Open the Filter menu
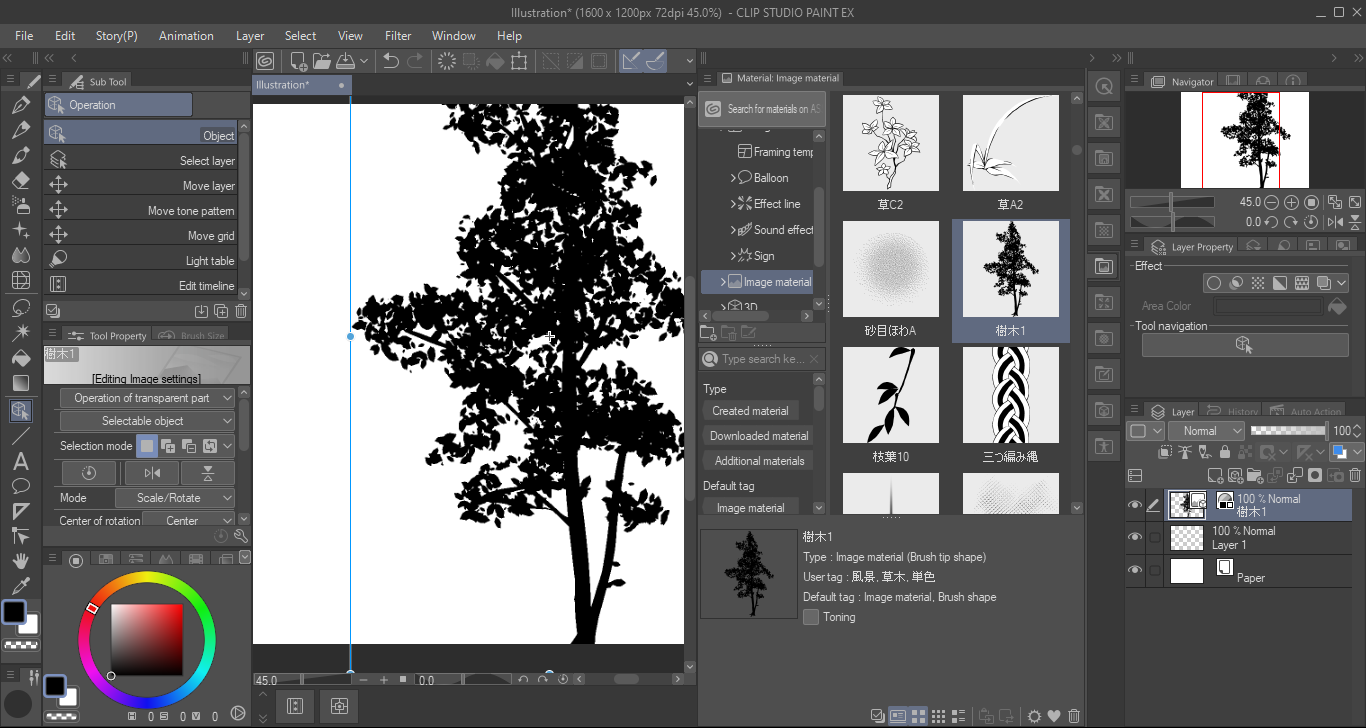This screenshot has height=728, width=1366. (397, 35)
